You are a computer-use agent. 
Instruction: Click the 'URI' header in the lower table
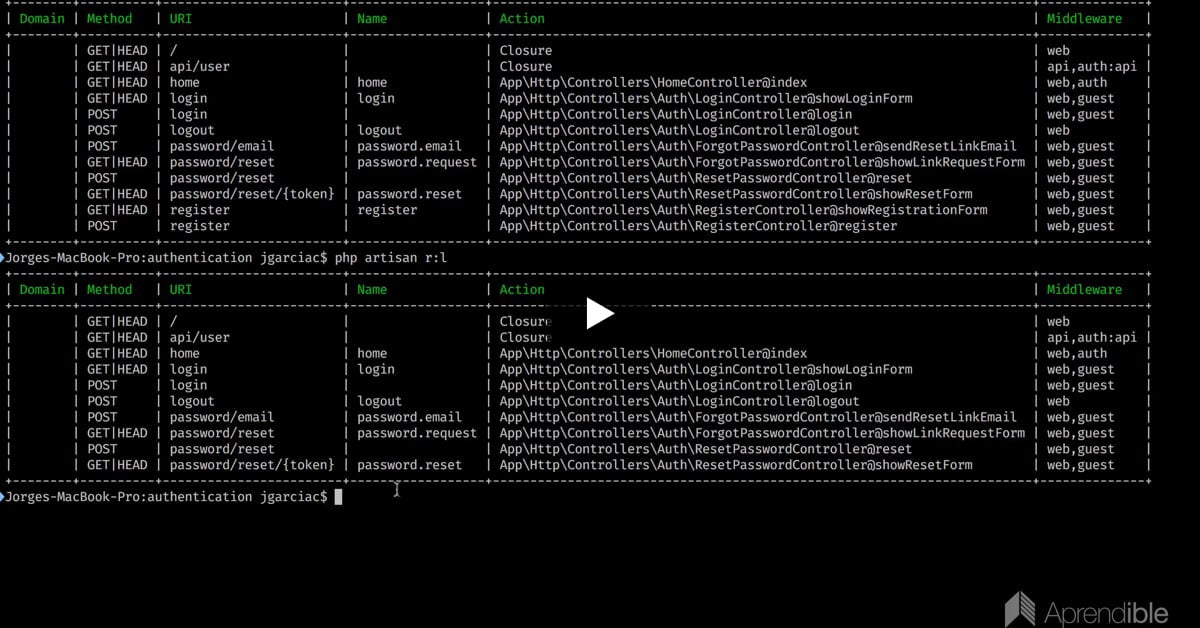click(x=181, y=289)
